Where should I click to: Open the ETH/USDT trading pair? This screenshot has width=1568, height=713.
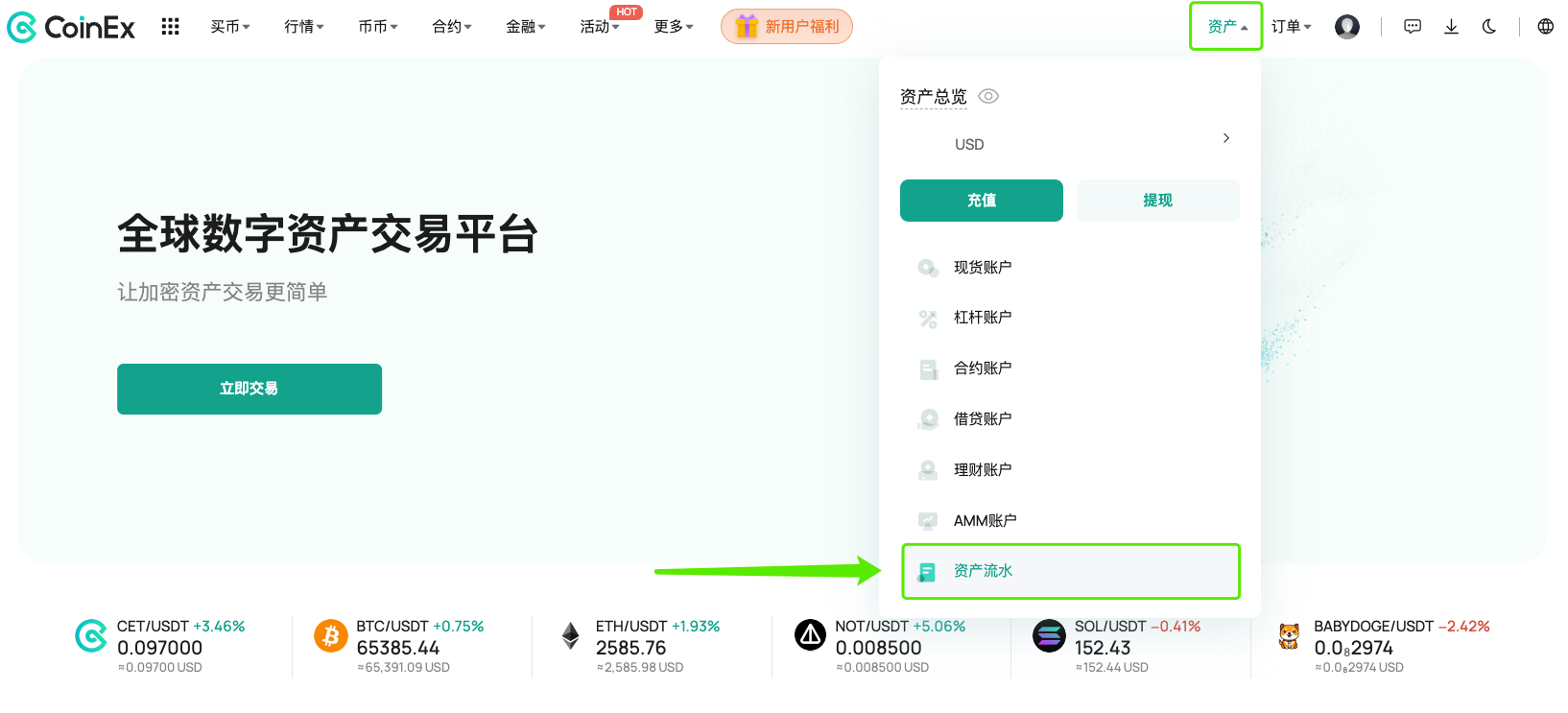tap(631, 627)
